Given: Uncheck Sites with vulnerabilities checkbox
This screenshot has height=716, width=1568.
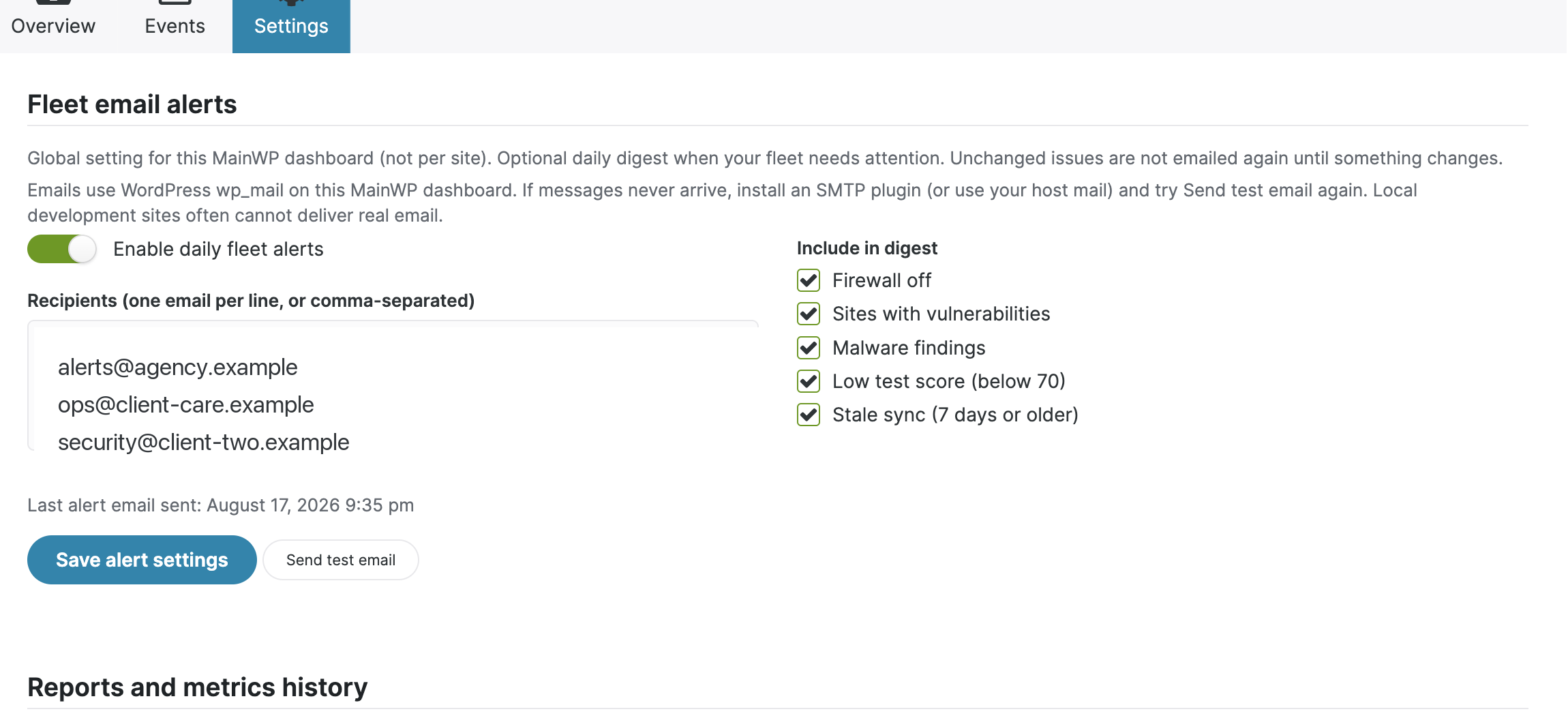Looking at the screenshot, I should click(x=809, y=314).
